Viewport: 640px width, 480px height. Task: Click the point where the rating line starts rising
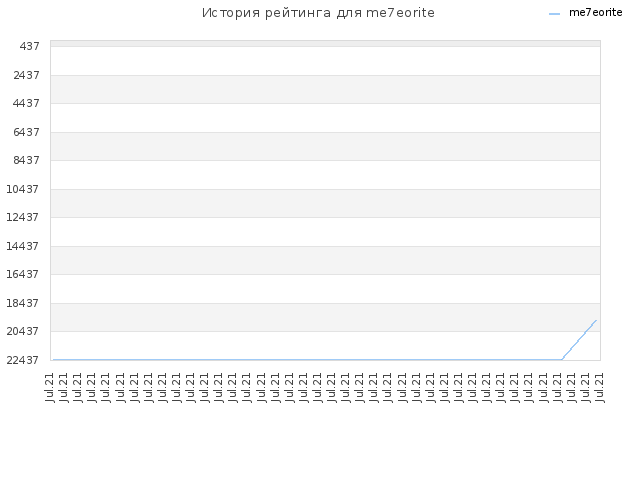coord(562,359)
